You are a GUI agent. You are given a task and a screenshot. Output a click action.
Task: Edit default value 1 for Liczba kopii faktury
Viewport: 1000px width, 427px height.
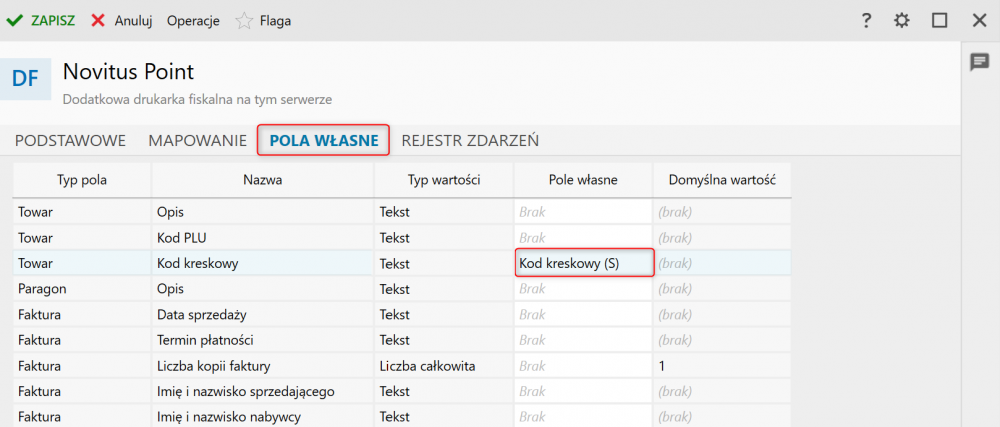click(x=722, y=366)
